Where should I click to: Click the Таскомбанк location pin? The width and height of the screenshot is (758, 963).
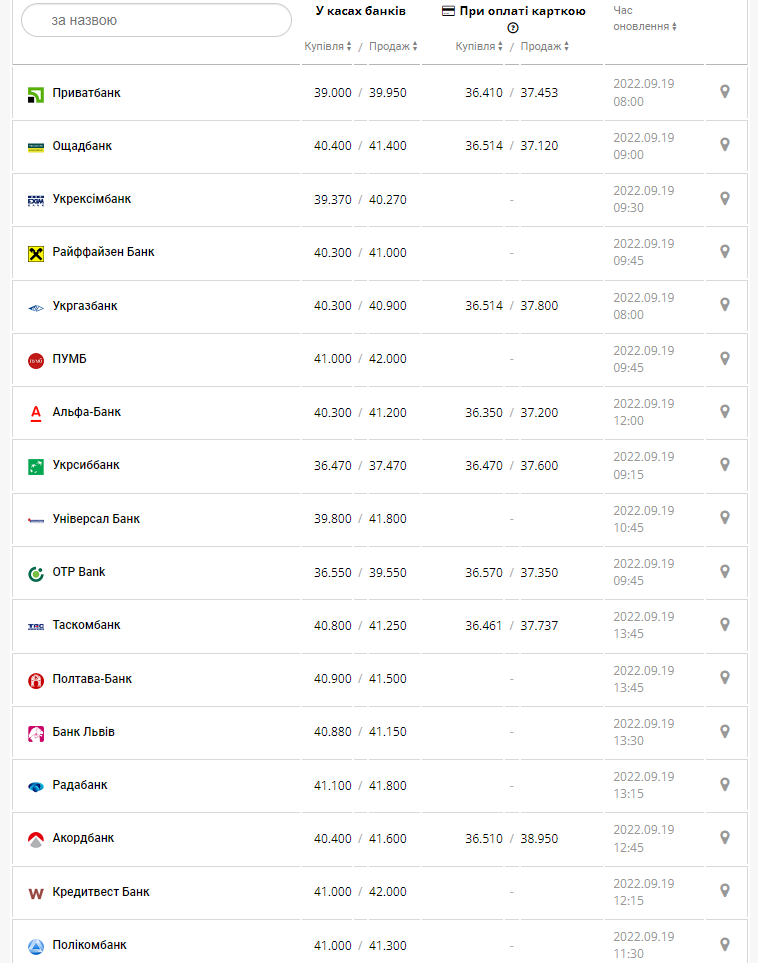pyautogui.click(x=725, y=624)
